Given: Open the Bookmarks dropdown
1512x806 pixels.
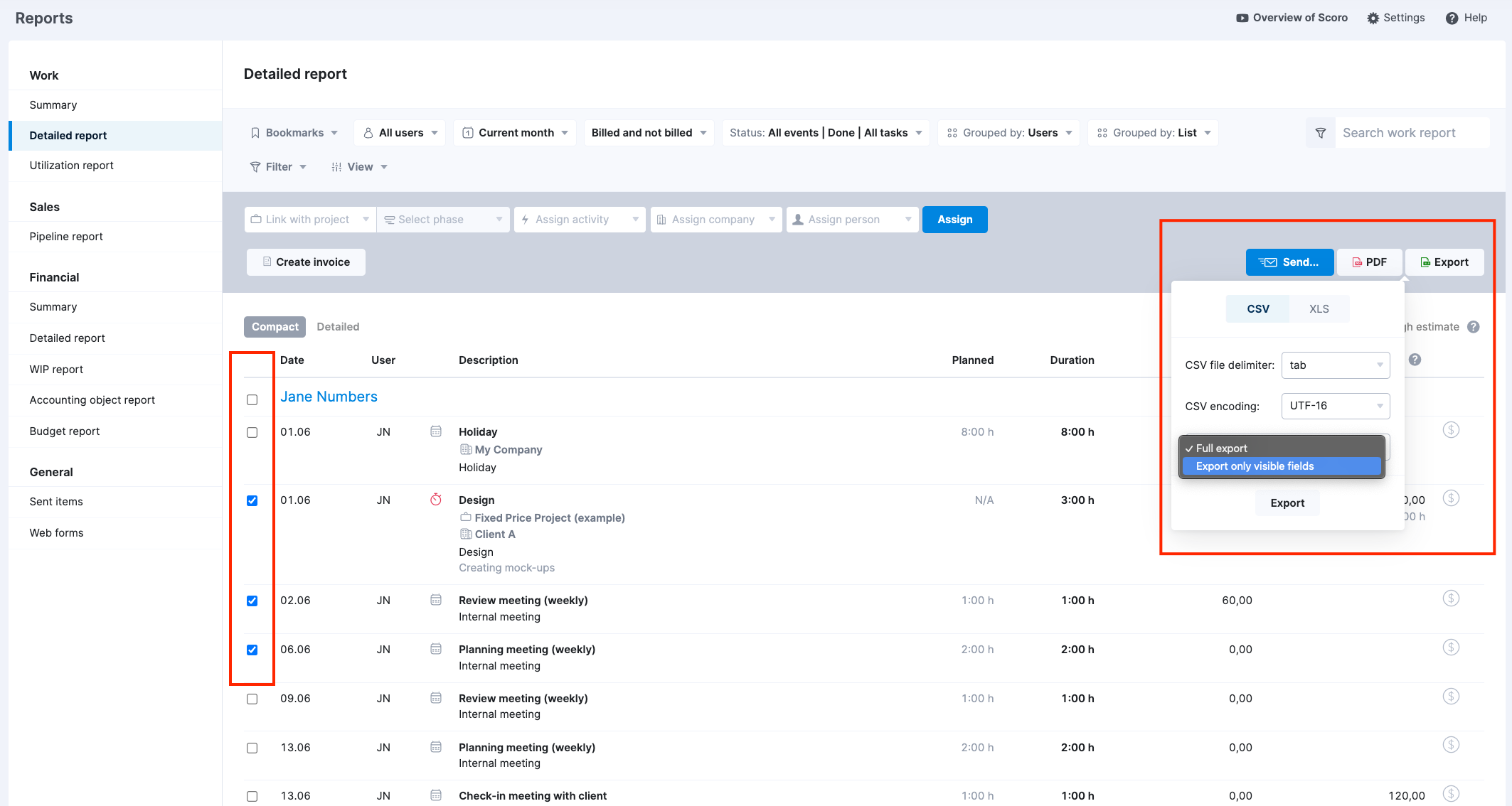Looking at the screenshot, I should (294, 133).
